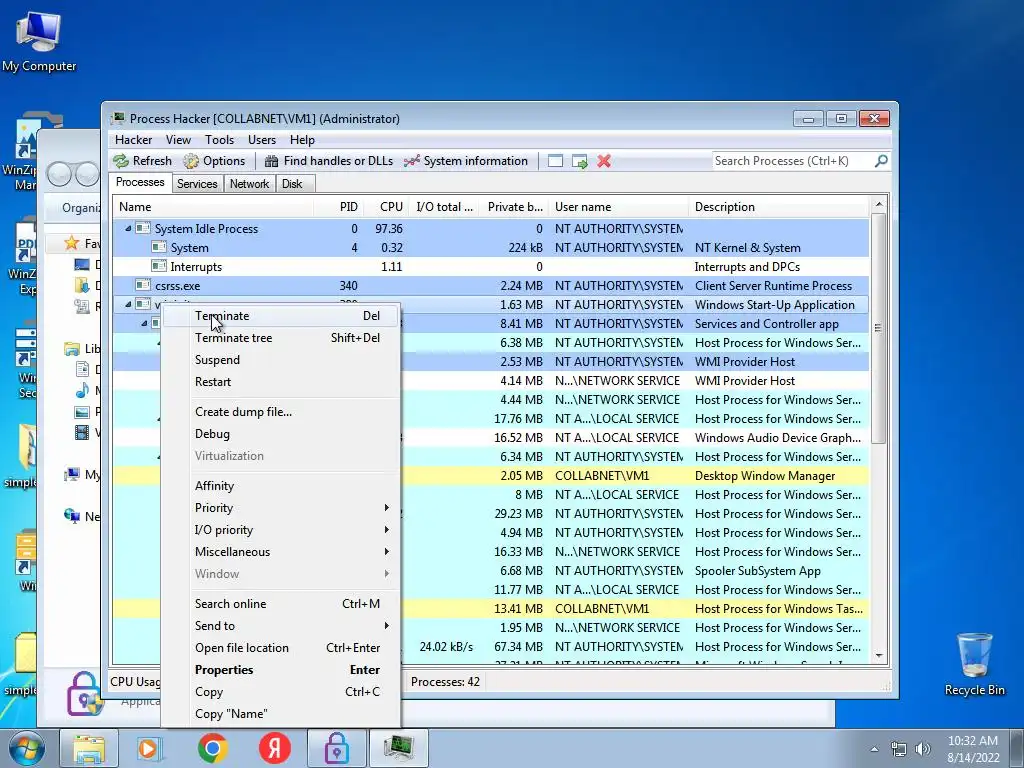Click the find window toolbar icon
Screen dimensions: 1024x768
(x=555, y=161)
